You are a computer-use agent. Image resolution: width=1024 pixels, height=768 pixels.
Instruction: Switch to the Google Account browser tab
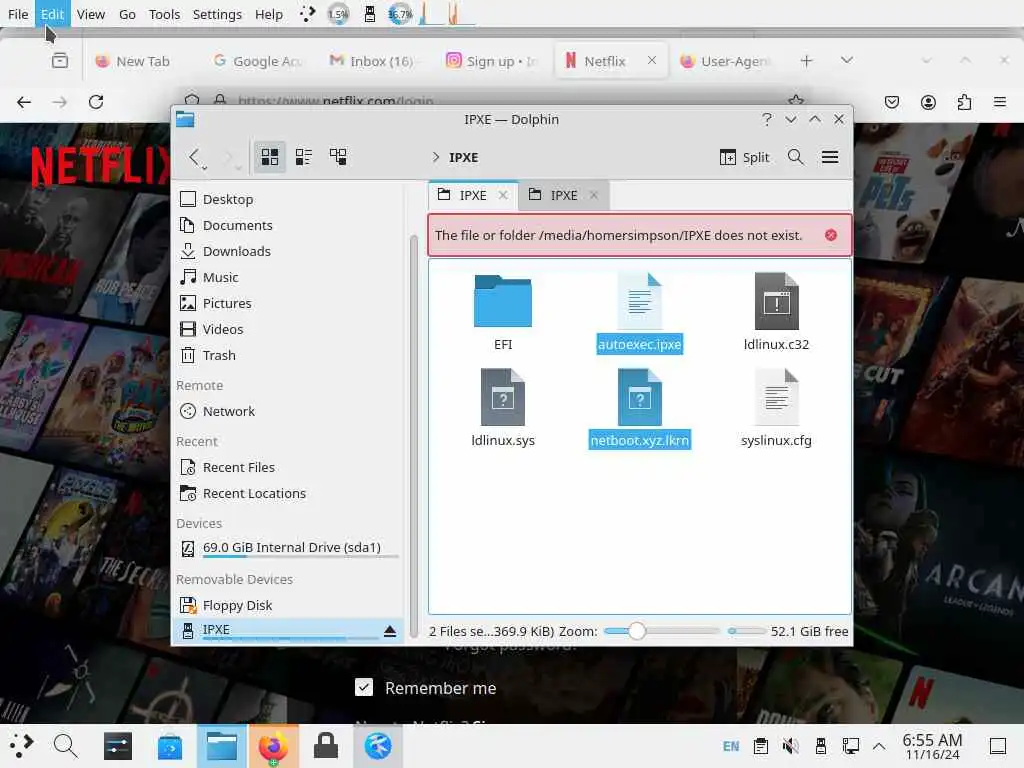(x=258, y=61)
